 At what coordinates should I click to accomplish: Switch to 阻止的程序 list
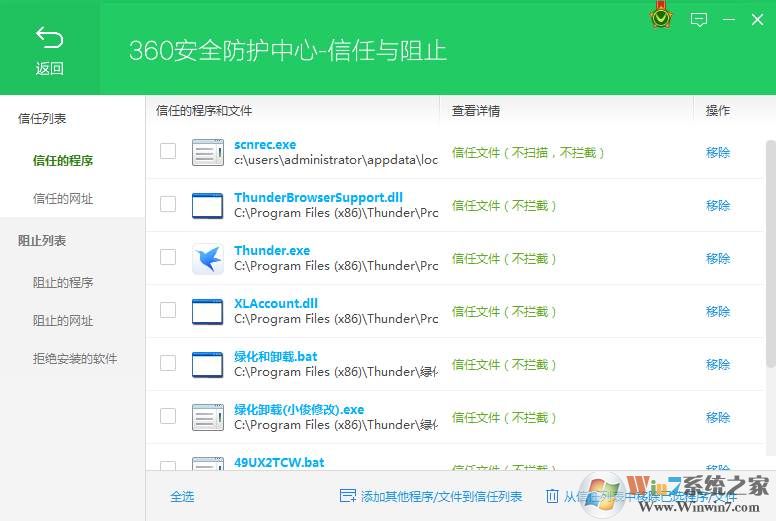pyautogui.click(x=63, y=283)
